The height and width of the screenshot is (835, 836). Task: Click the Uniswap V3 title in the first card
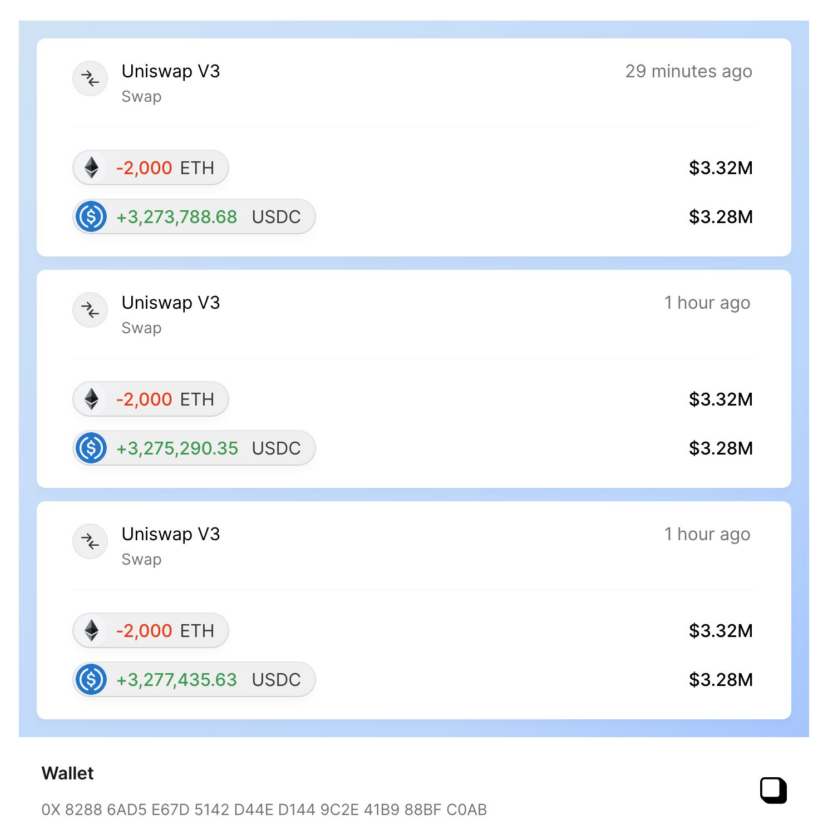coord(171,71)
